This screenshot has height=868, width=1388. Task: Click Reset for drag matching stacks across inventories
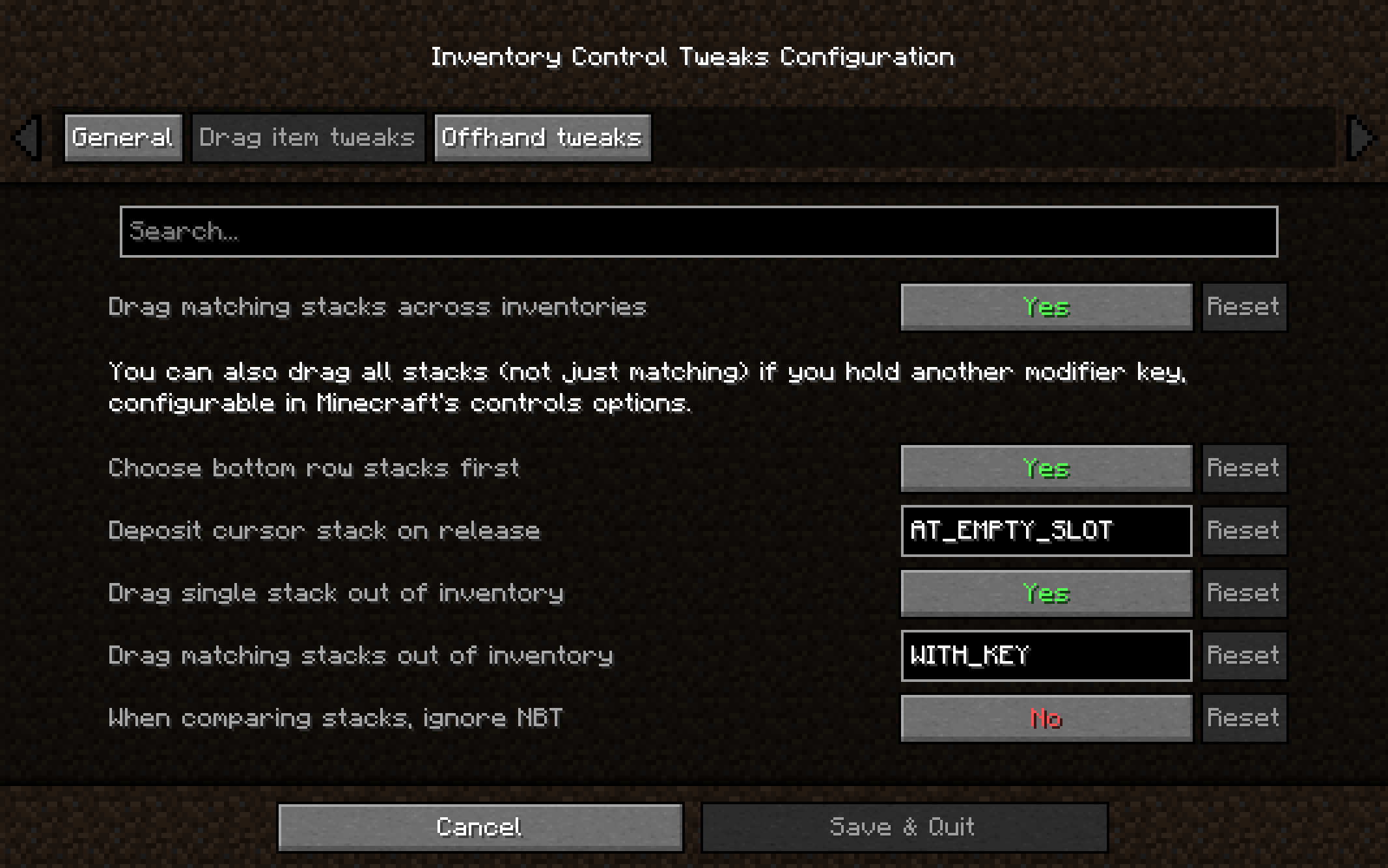1242,307
